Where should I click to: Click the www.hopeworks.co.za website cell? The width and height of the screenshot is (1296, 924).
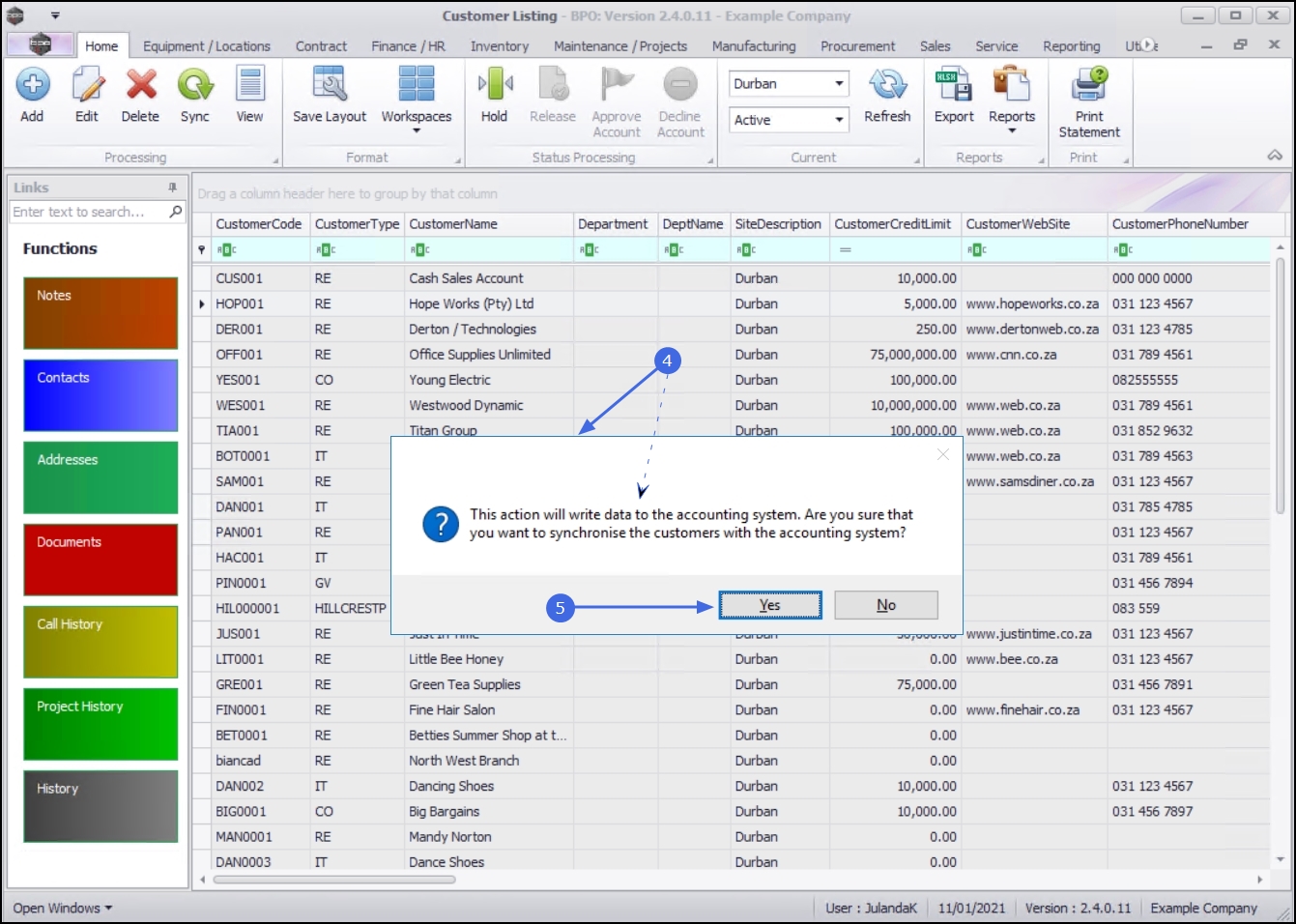tap(1032, 303)
